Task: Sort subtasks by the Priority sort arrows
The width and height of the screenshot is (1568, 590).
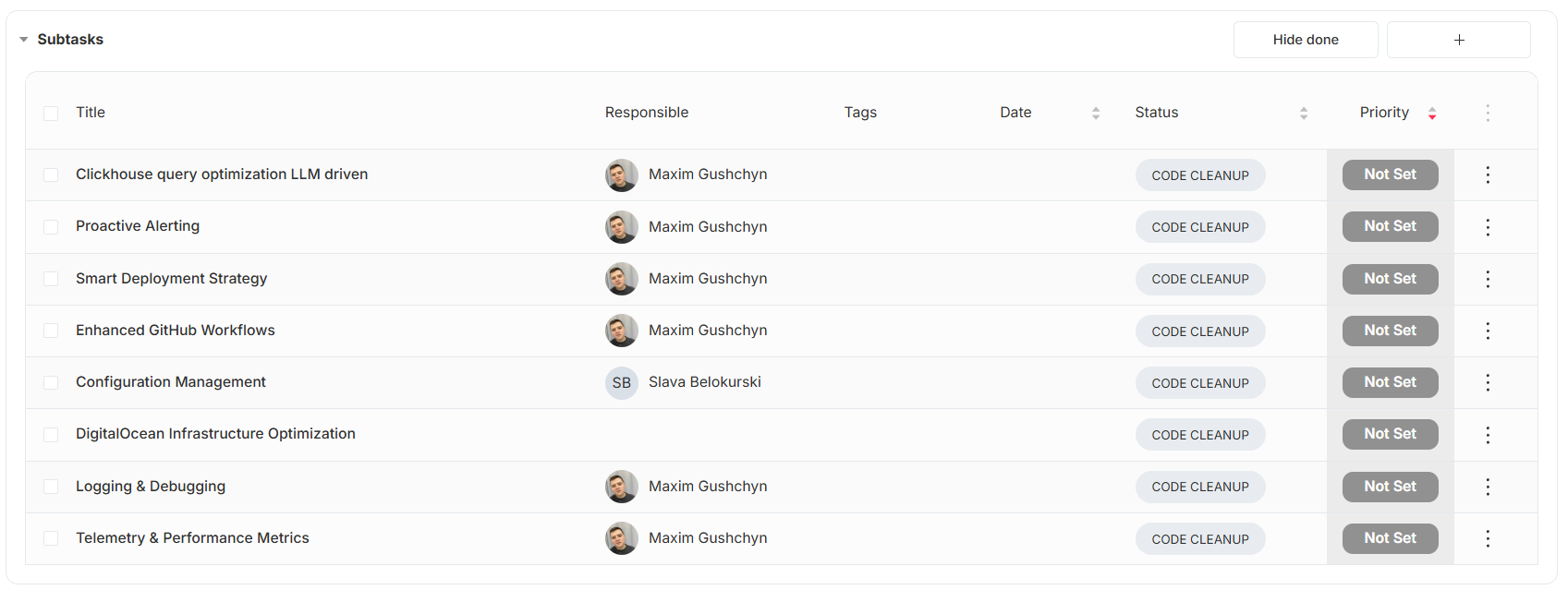Action: [1432, 114]
